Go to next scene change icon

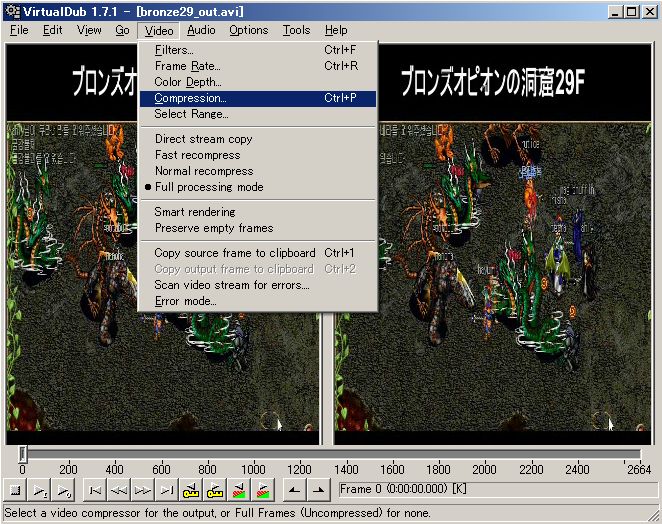pyautogui.click(x=263, y=490)
